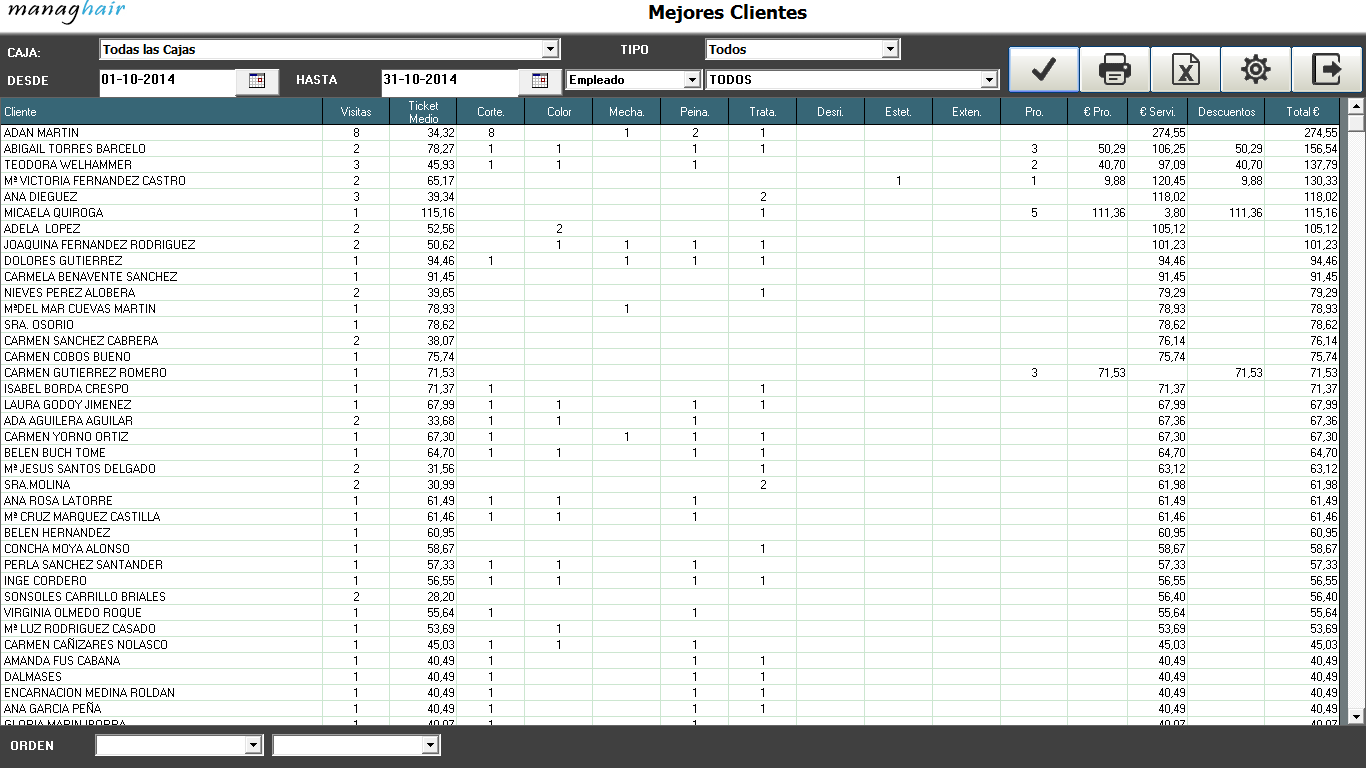Select the Cliente column header
Viewport: 1366px width, 768px height.
pos(160,112)
